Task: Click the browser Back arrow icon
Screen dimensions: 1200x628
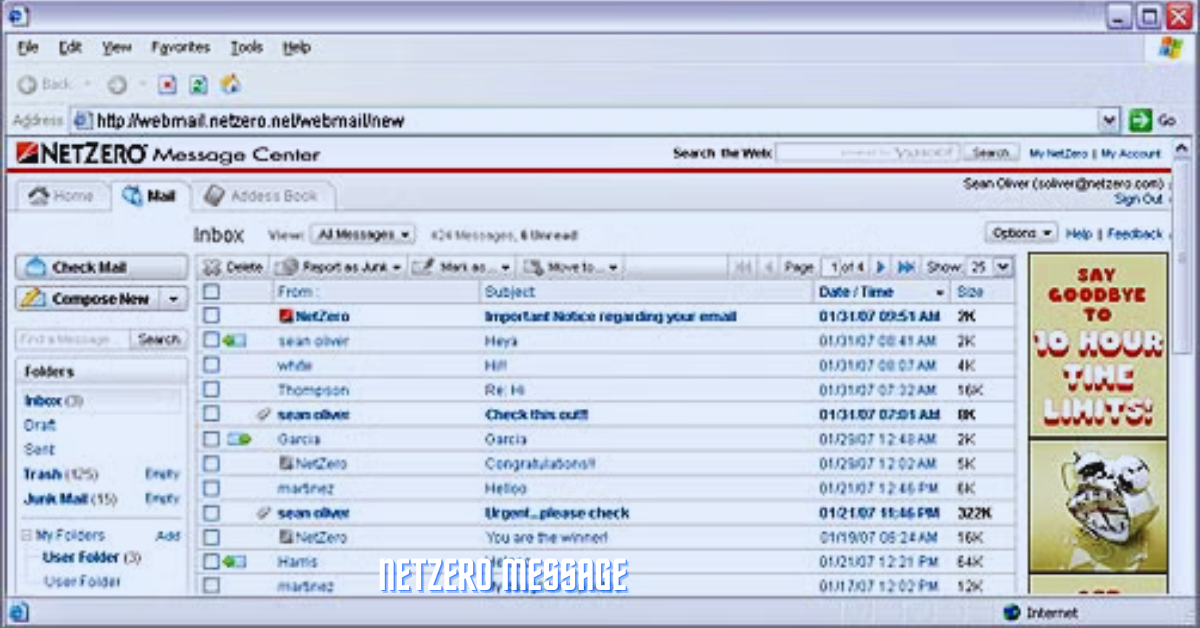Action: point(28,85)
